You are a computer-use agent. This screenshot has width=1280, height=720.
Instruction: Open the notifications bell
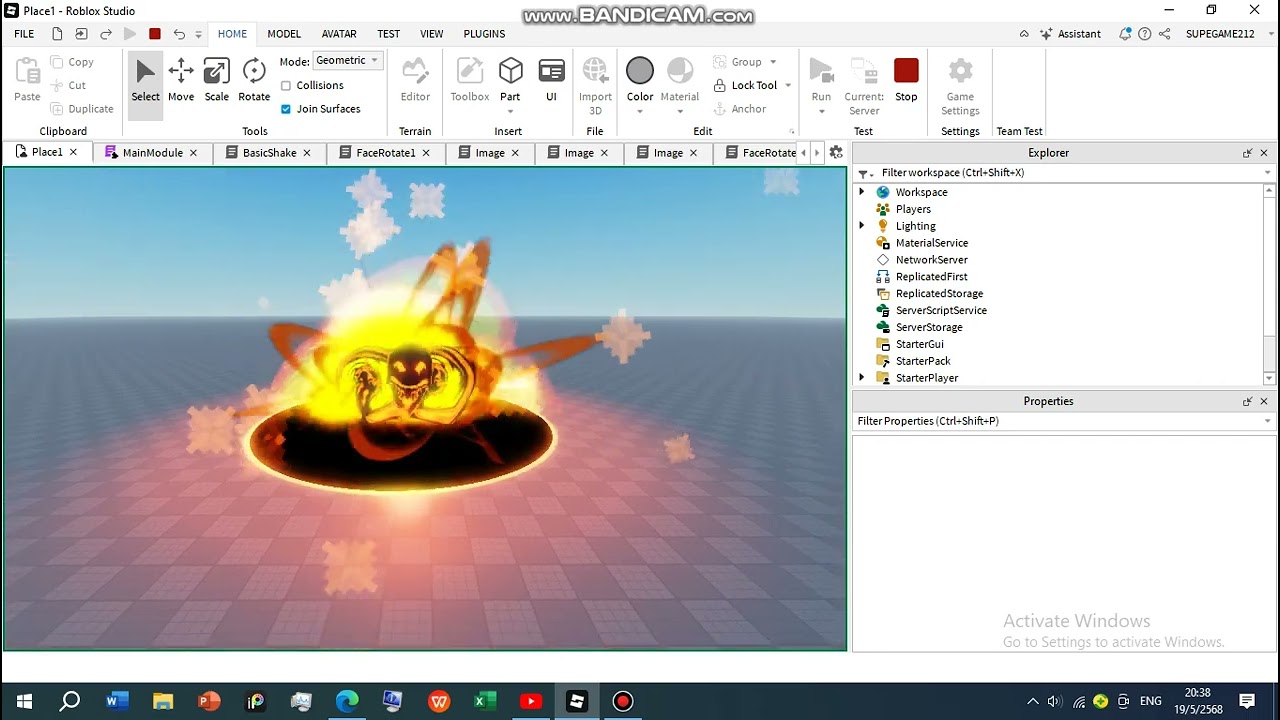(1125, 34)
